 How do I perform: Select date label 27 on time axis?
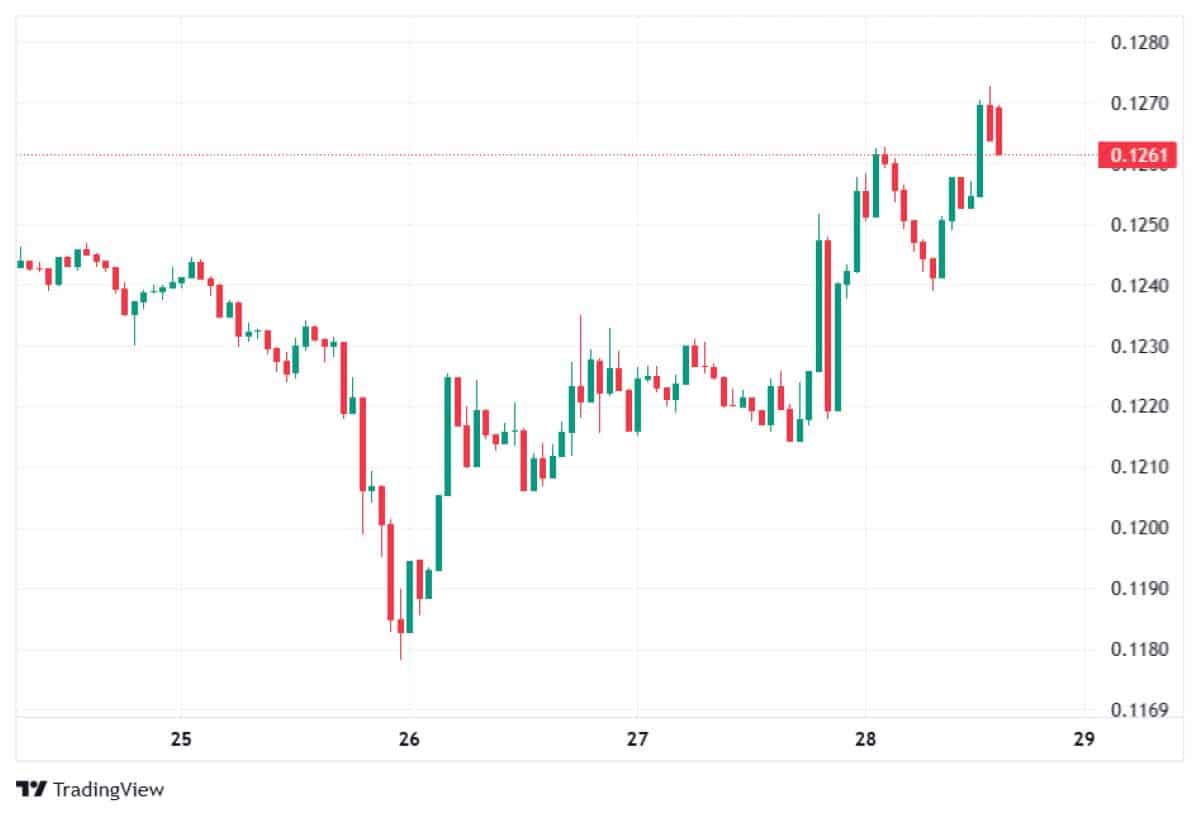pyautogui.click(x=637, y=740)
